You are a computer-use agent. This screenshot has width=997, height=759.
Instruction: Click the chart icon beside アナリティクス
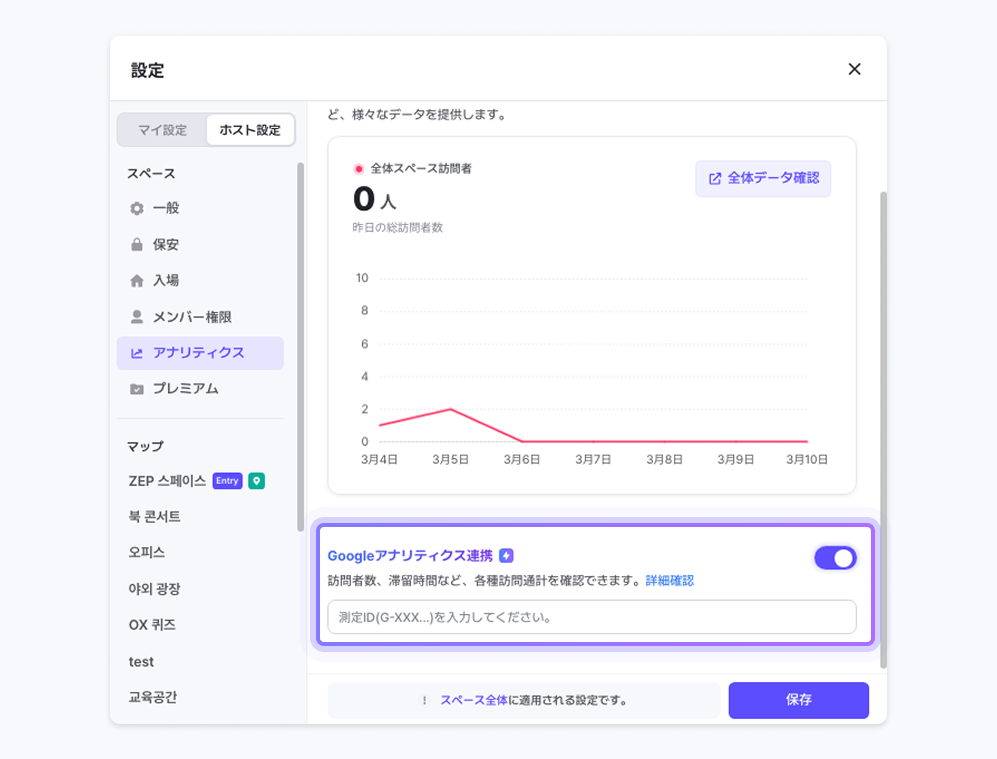(137, 353)
